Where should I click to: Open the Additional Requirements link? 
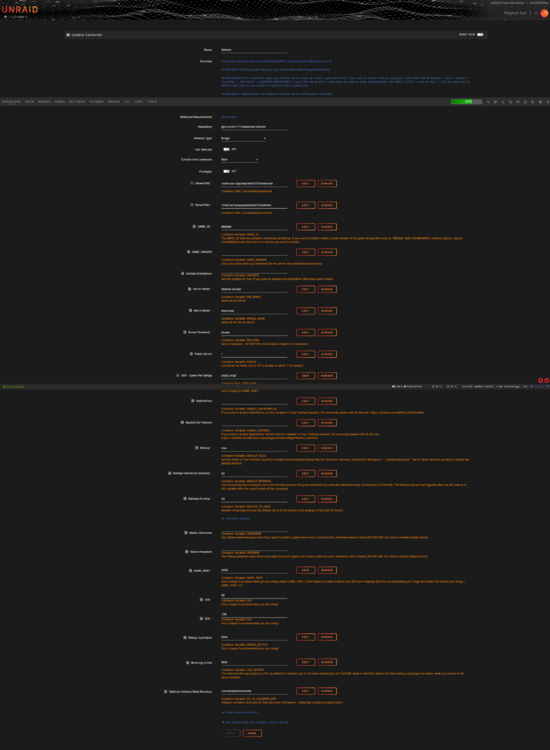tap(229, 117)
